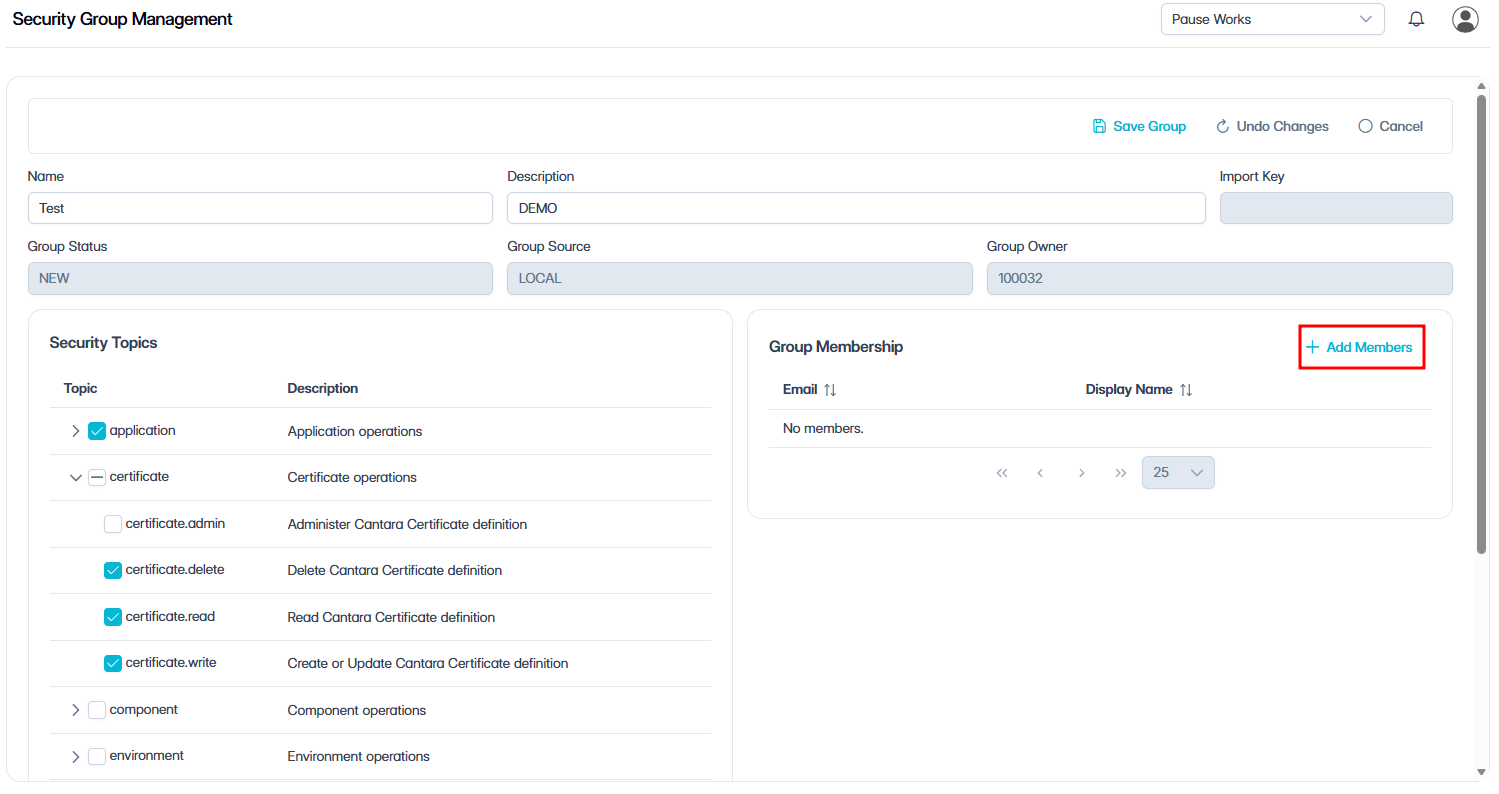This screenshot has width=1499, height=794.
Task: Click the Group Membership heading
Action: [836, 347]
